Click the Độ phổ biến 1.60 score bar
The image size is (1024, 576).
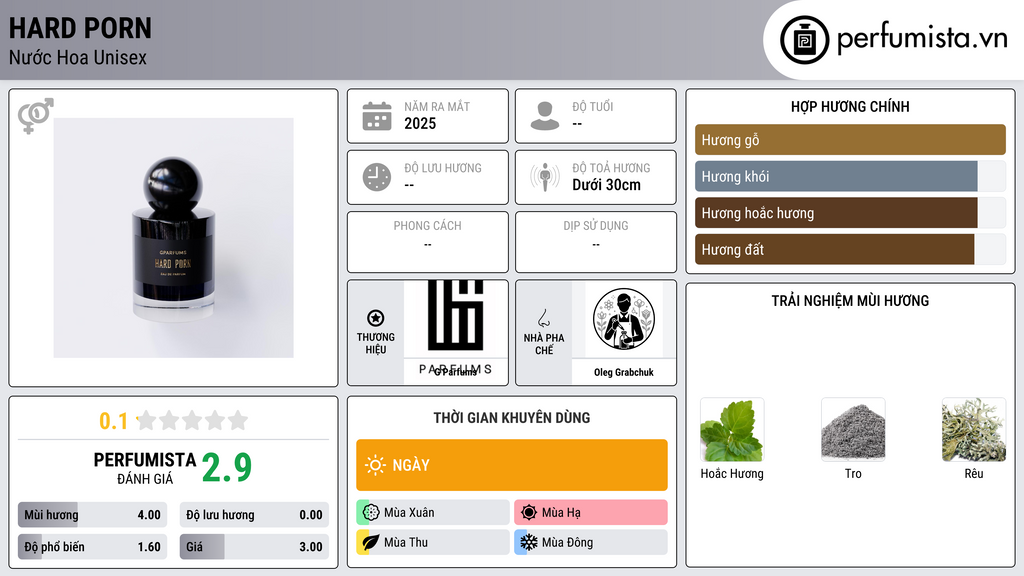pos(93,547)
